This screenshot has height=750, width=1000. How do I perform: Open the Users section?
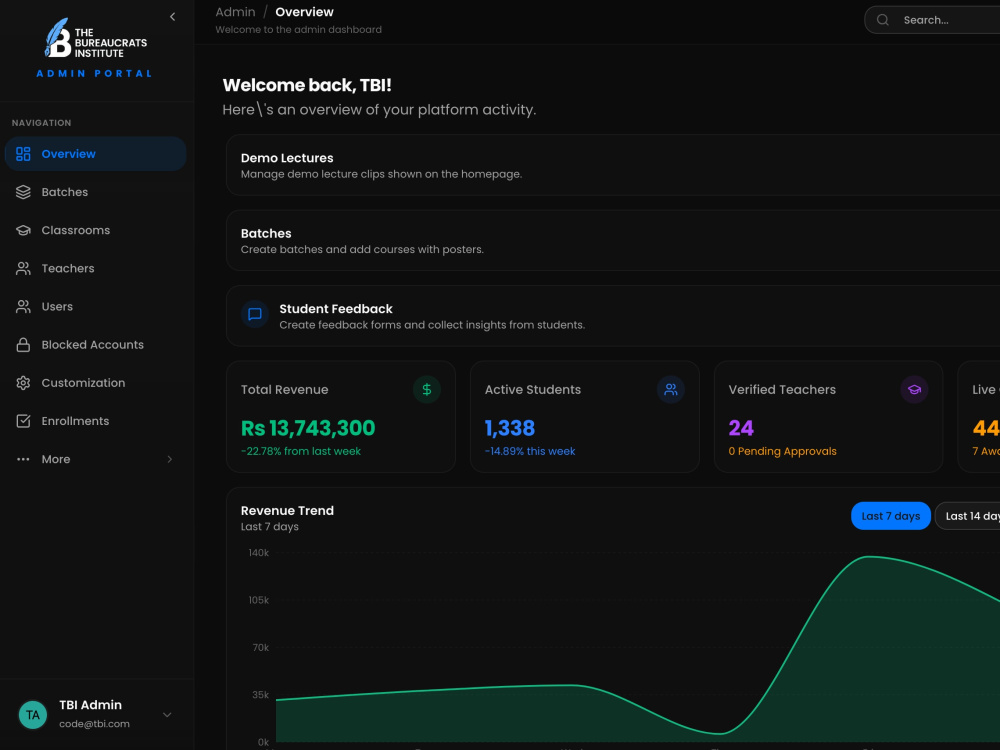click(x=96, y=307)
